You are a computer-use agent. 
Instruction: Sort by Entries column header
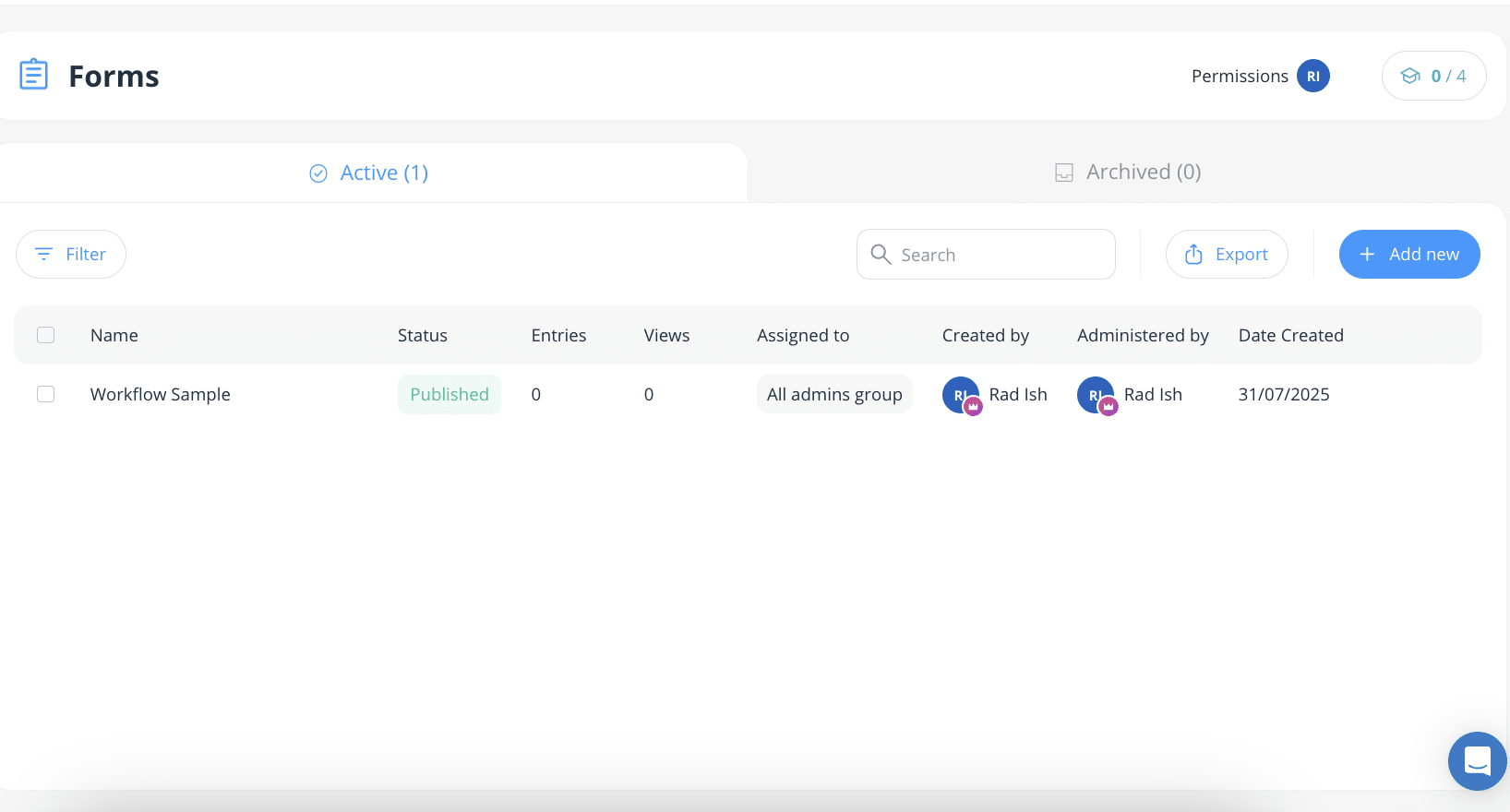tap(558, 335)
